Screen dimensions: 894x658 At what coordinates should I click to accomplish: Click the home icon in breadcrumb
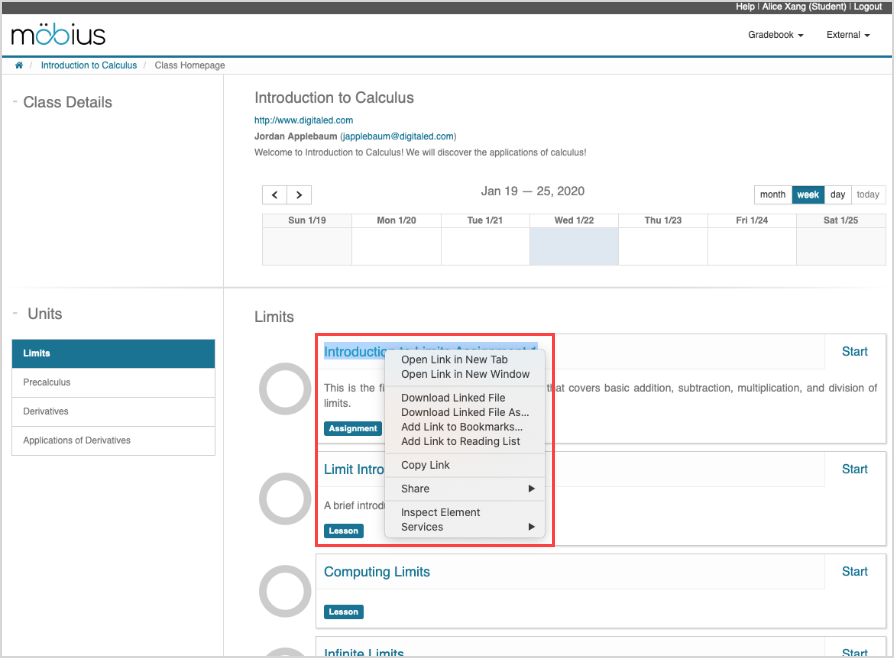19,66
